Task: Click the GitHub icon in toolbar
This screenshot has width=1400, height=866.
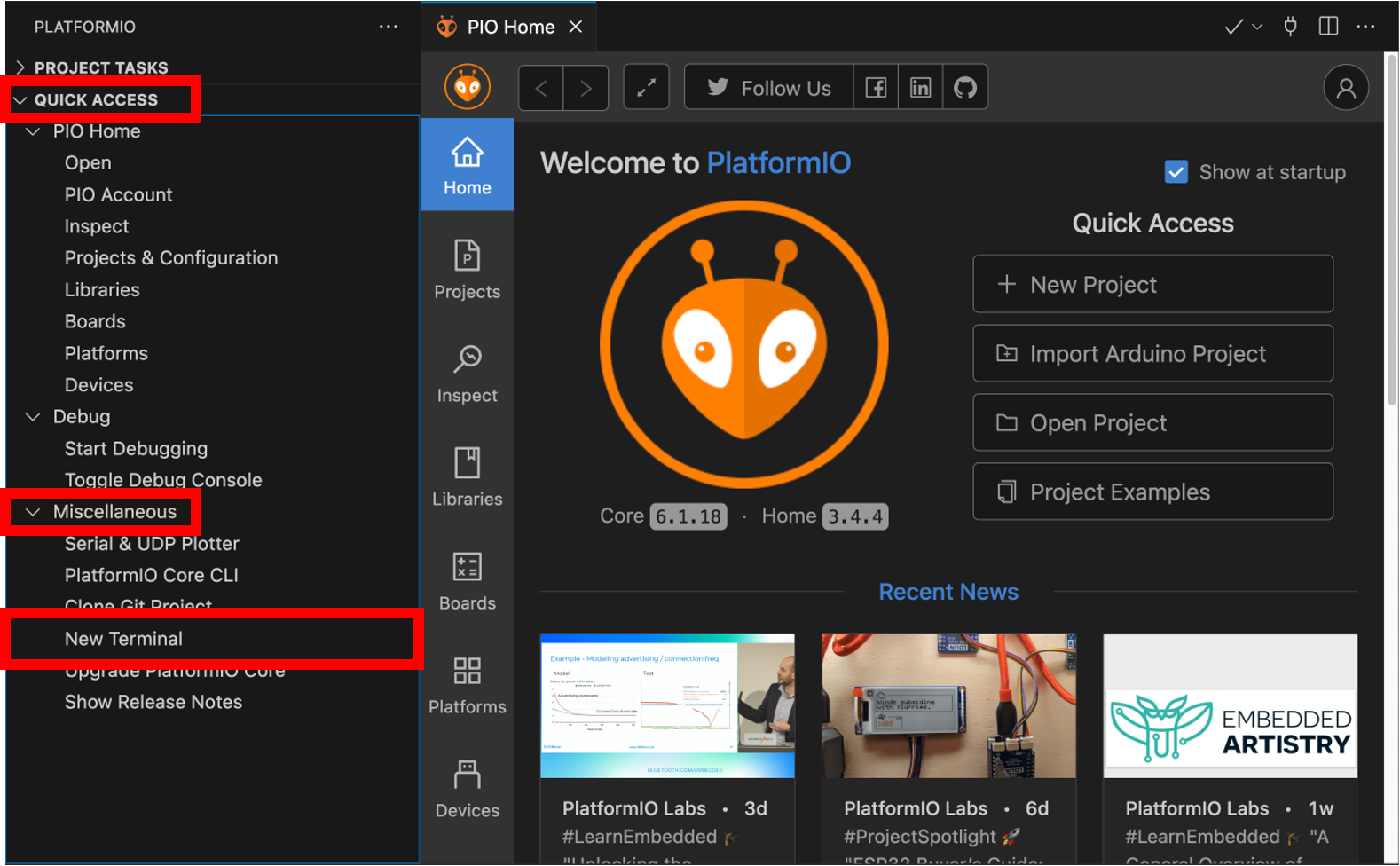Action: point(964,88)
